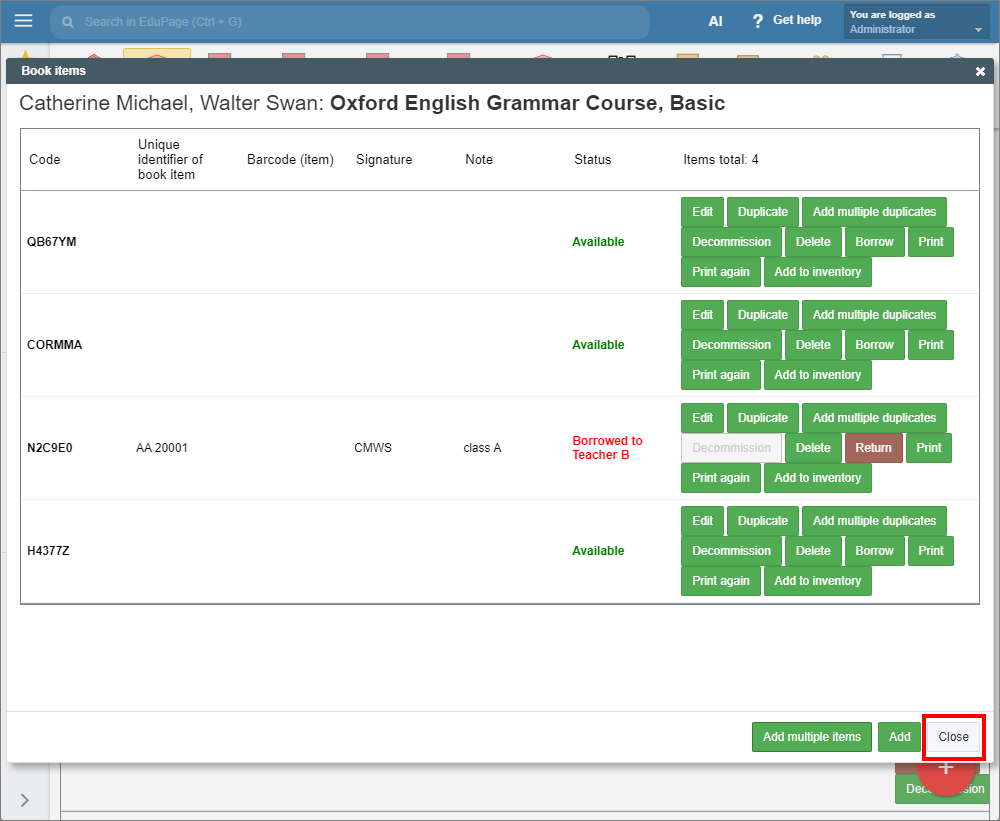
Task: Click the search magnifier icon
Action: [x=67, y=21]
